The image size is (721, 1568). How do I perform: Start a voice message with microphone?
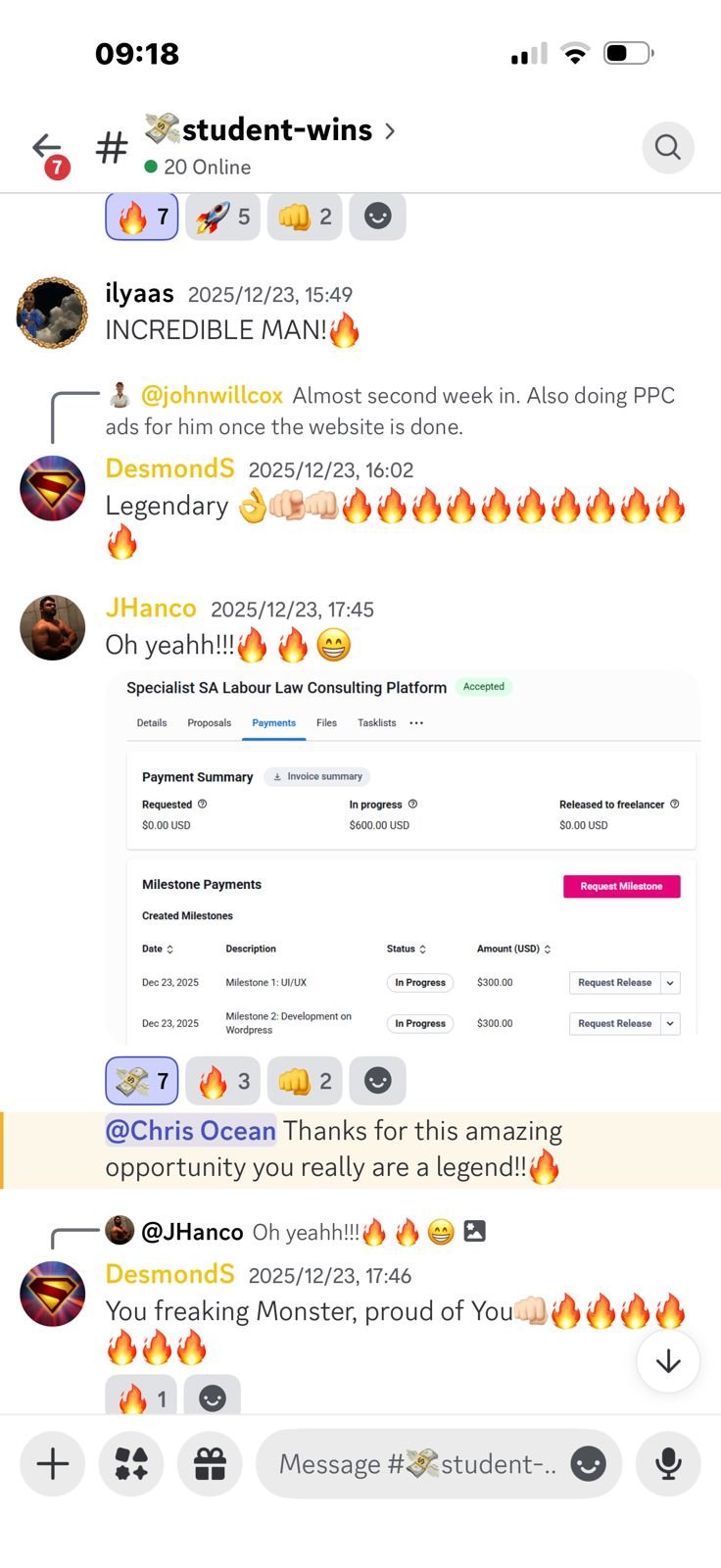(668, 1464)
